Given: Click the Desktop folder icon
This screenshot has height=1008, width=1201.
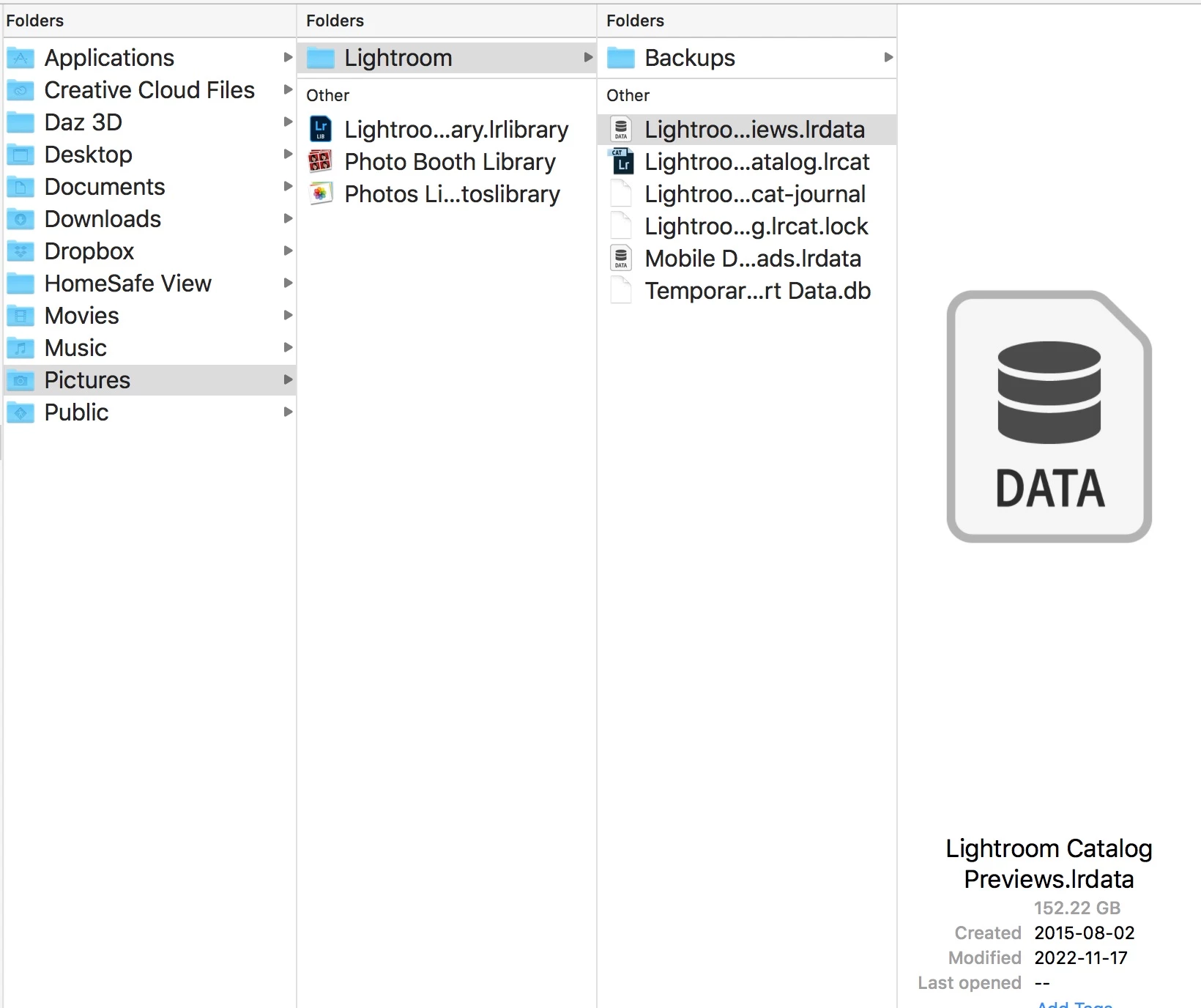Looking at the screenshot, I should 21,155.
